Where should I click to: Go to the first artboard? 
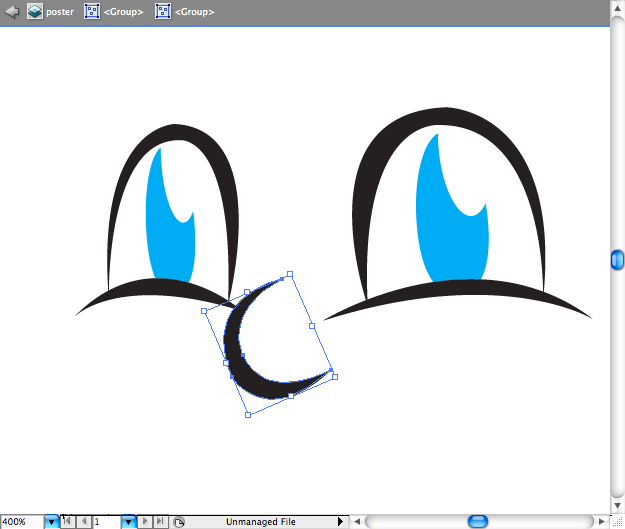[x=67, y=521]
